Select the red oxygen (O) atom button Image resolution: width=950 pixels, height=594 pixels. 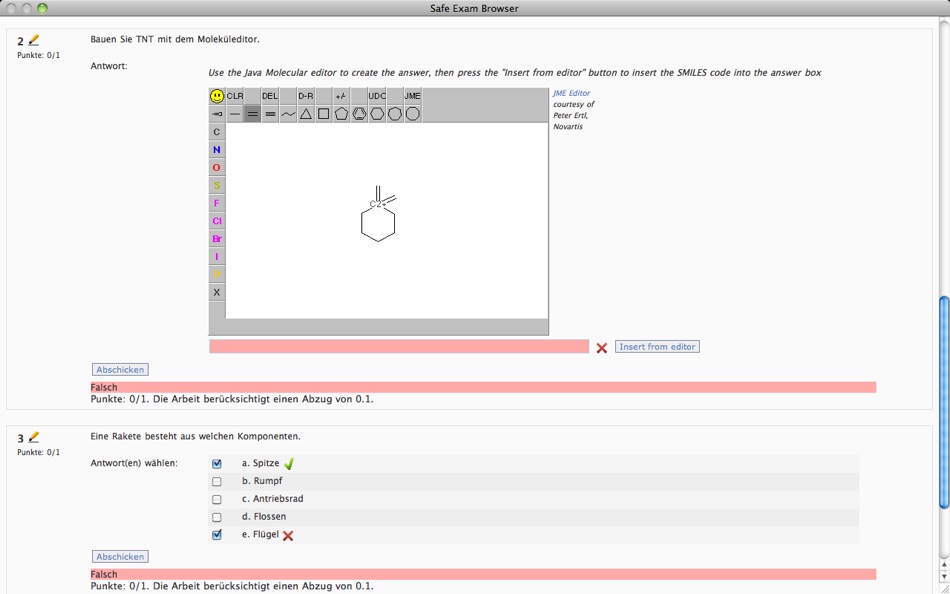tap(217, 168)
